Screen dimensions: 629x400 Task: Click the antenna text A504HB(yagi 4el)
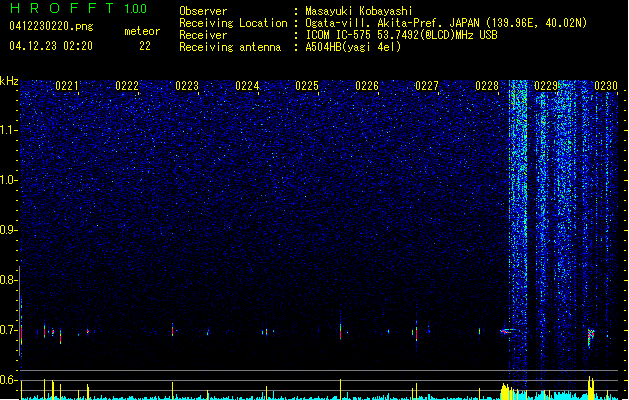click(x=353, y=47)
